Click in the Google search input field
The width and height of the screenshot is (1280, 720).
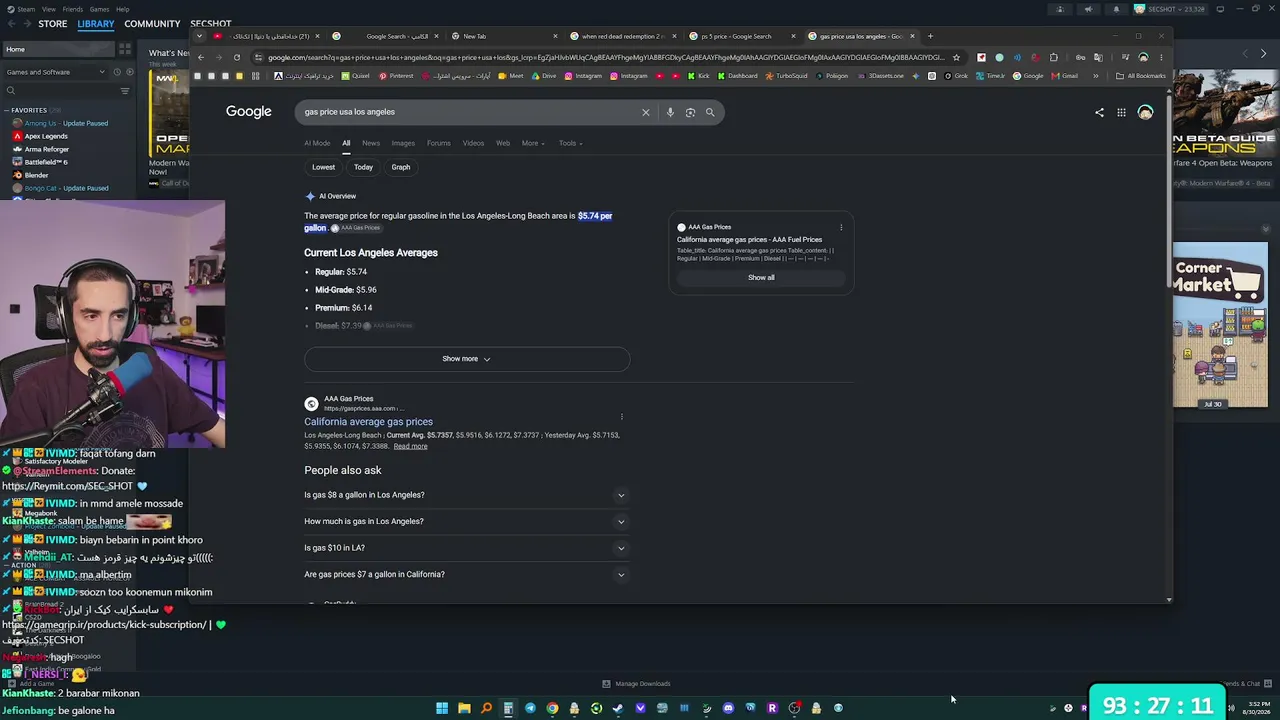(x=468, y=112)
